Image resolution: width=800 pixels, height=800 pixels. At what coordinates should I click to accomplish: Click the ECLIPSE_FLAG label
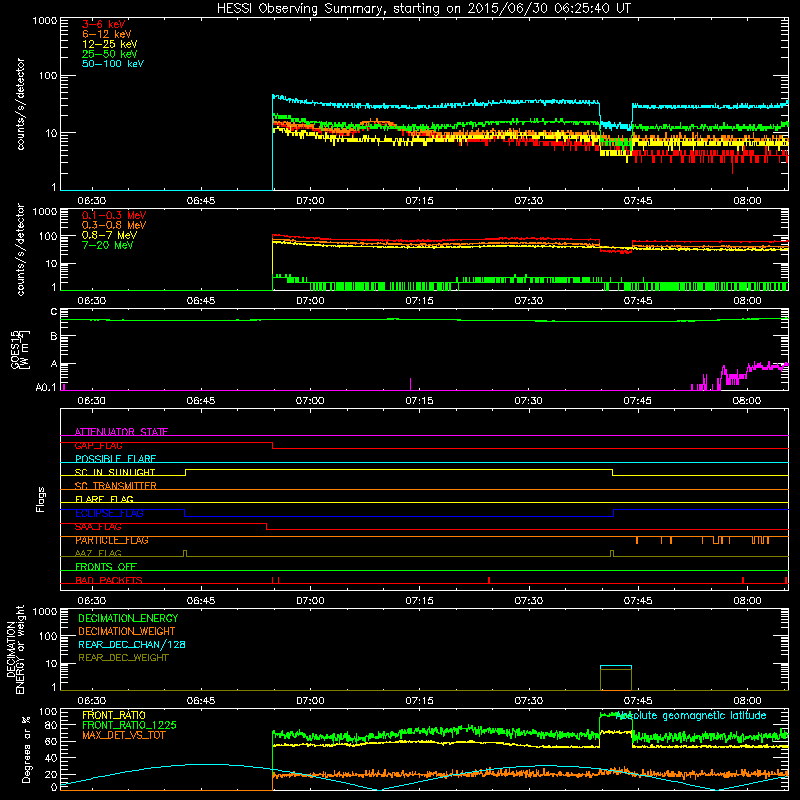pyautogui.click(x=109, y=513)
